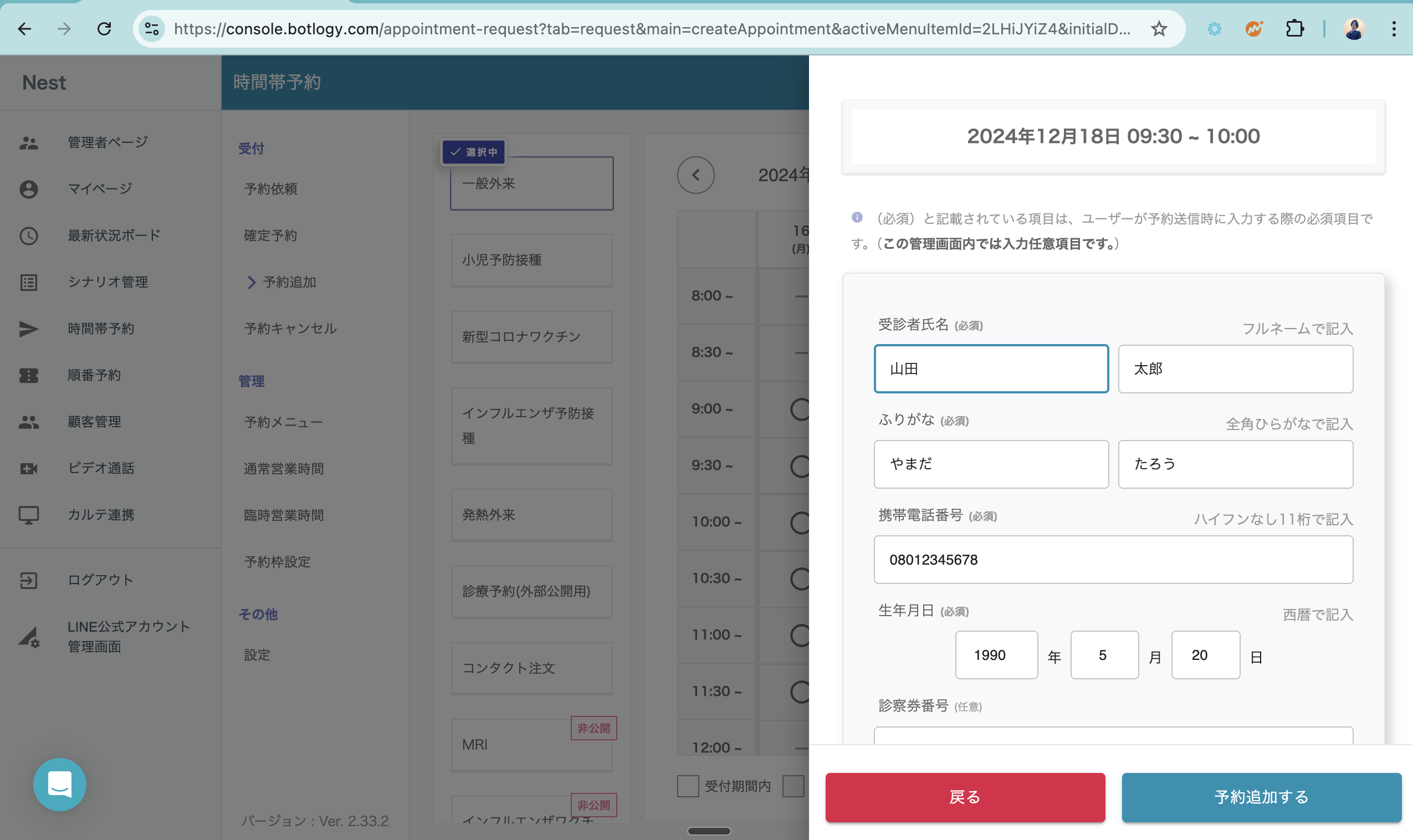Select the 9:00 availability circle slot
1413x840 pixels.
(x=800, y=409)
